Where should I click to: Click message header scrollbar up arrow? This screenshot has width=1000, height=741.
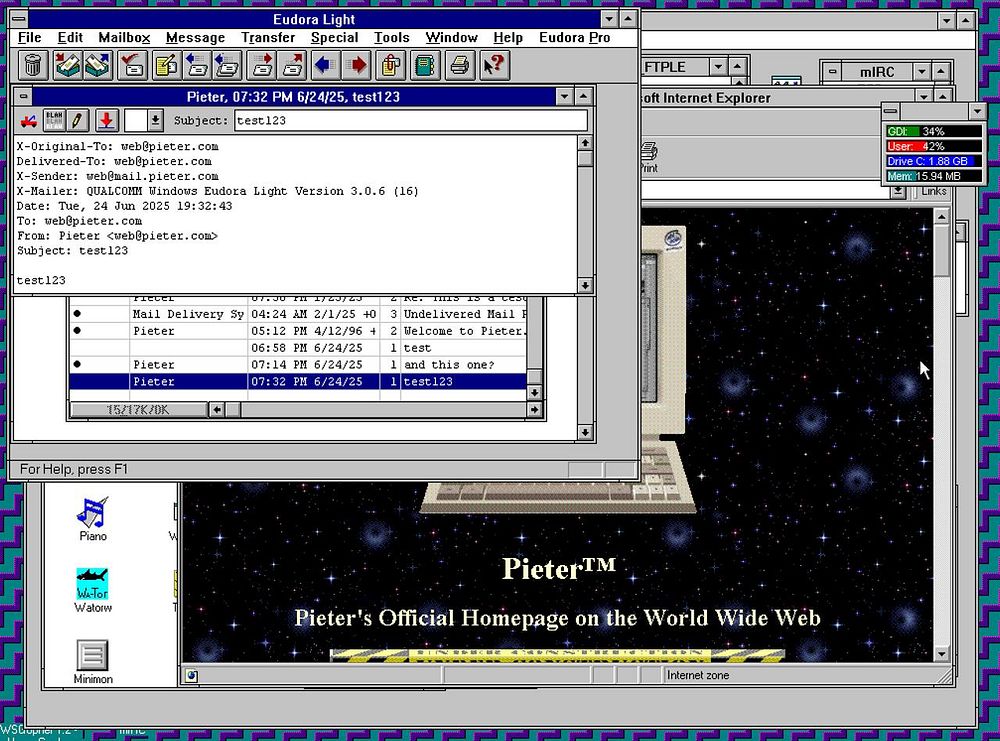[585, 143]
